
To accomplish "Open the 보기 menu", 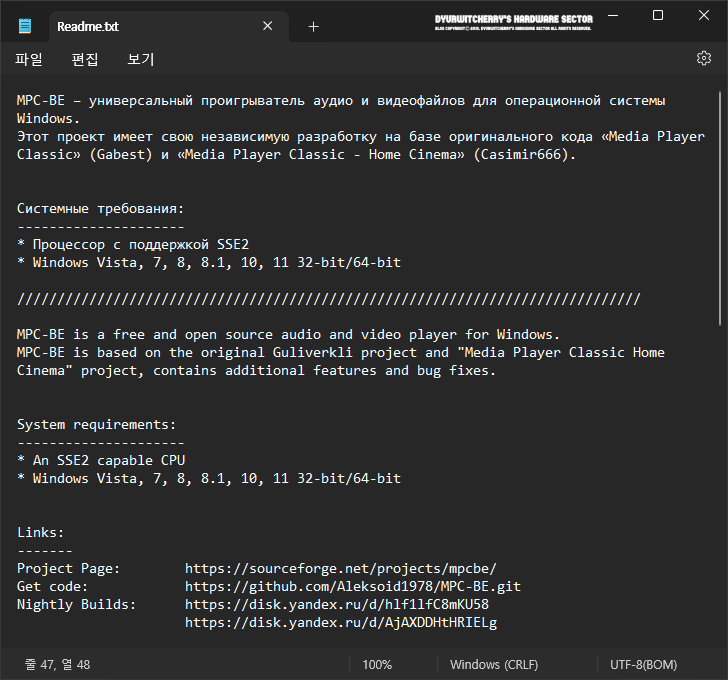I will coord(141,59).
